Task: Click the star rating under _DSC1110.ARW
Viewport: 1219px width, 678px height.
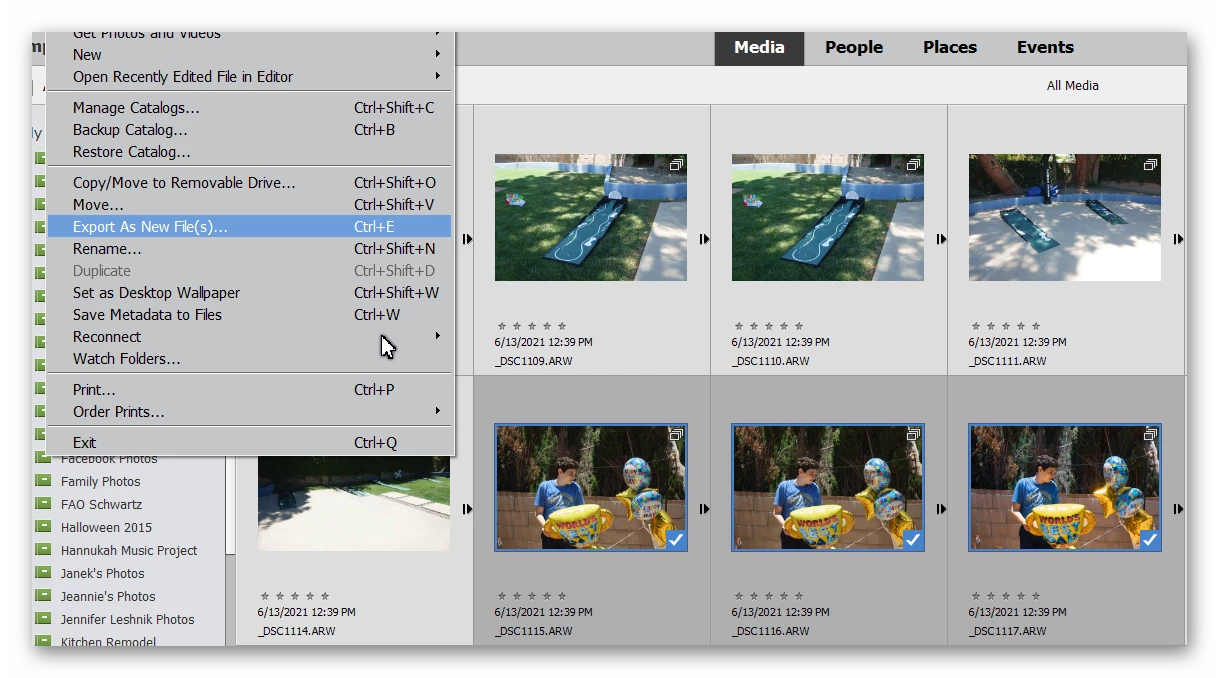Action: pos(769,326)
